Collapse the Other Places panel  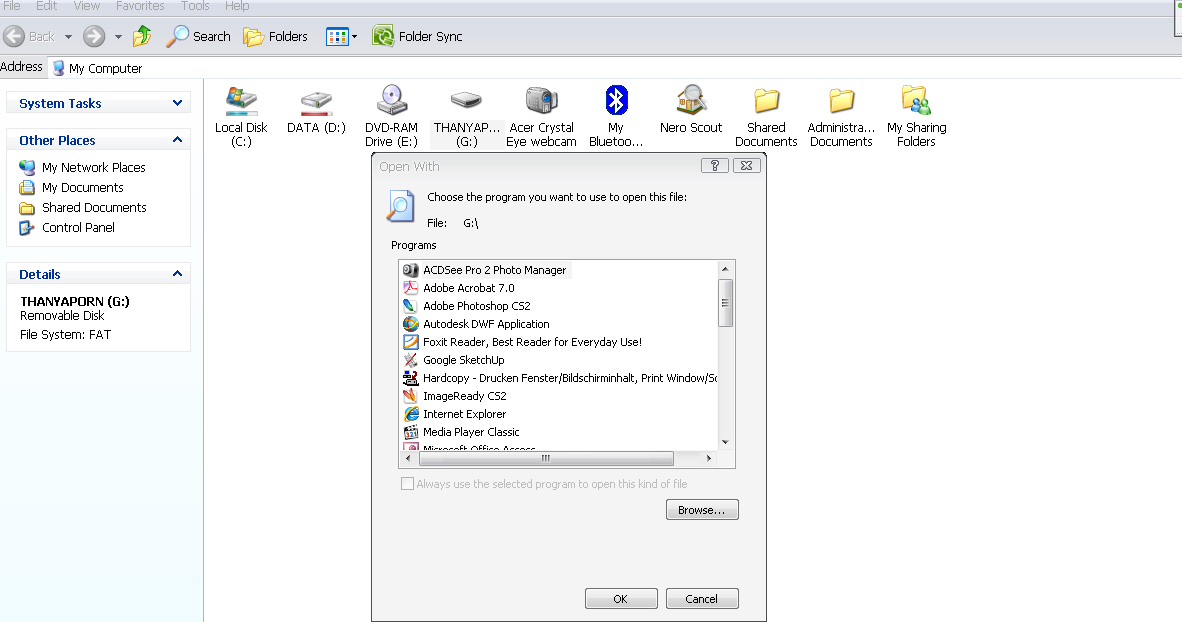tap(177, 140)
